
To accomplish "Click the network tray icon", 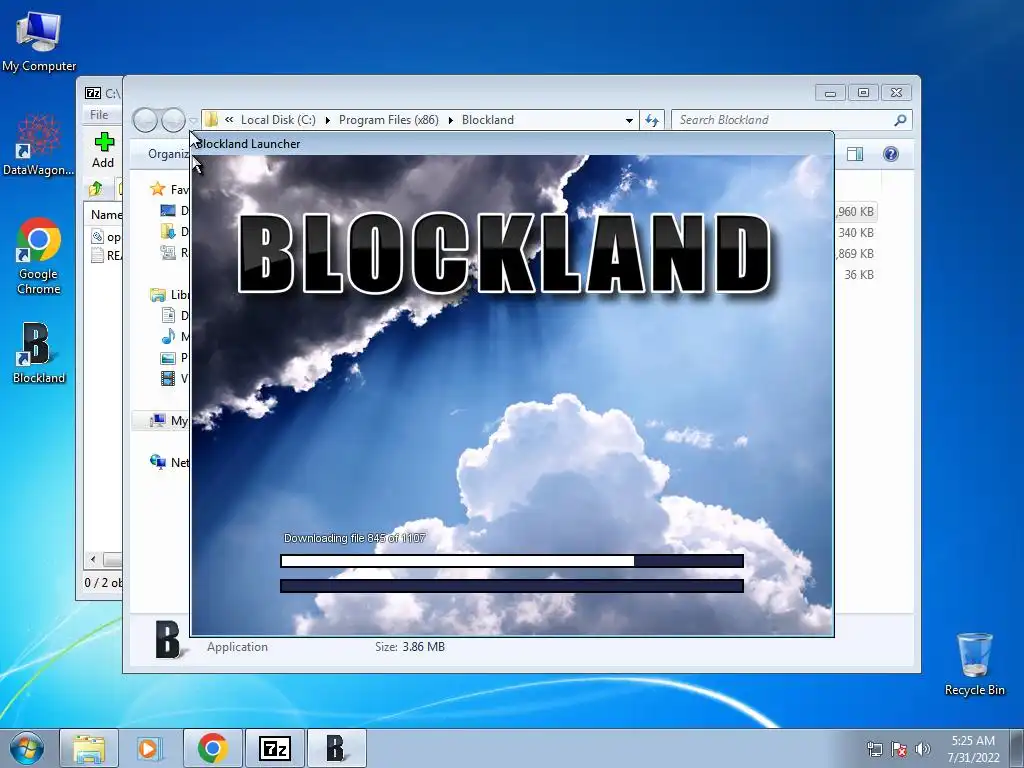I will tap(874, 749).
